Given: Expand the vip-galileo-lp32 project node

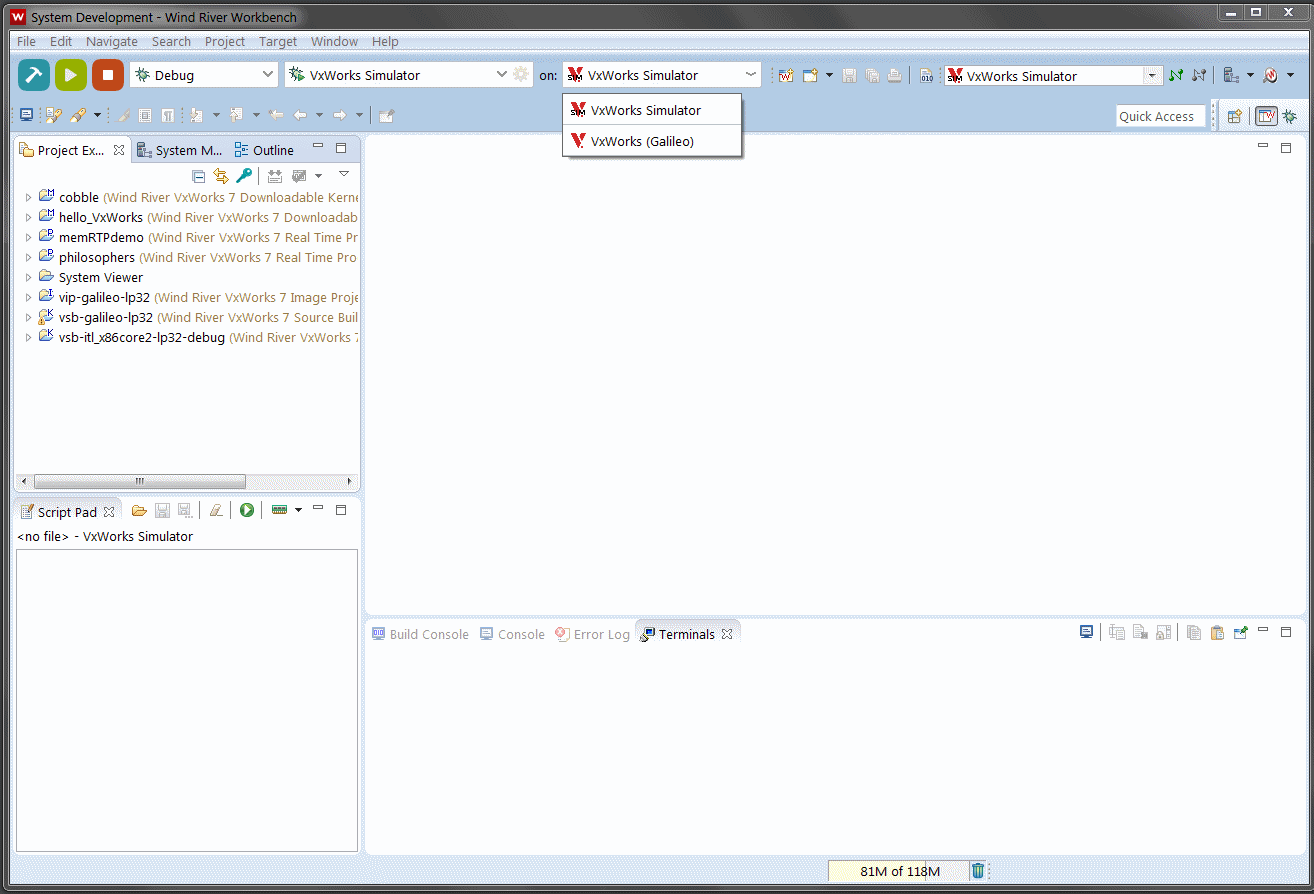Looking at the screenshot, I should click(28, 297).
